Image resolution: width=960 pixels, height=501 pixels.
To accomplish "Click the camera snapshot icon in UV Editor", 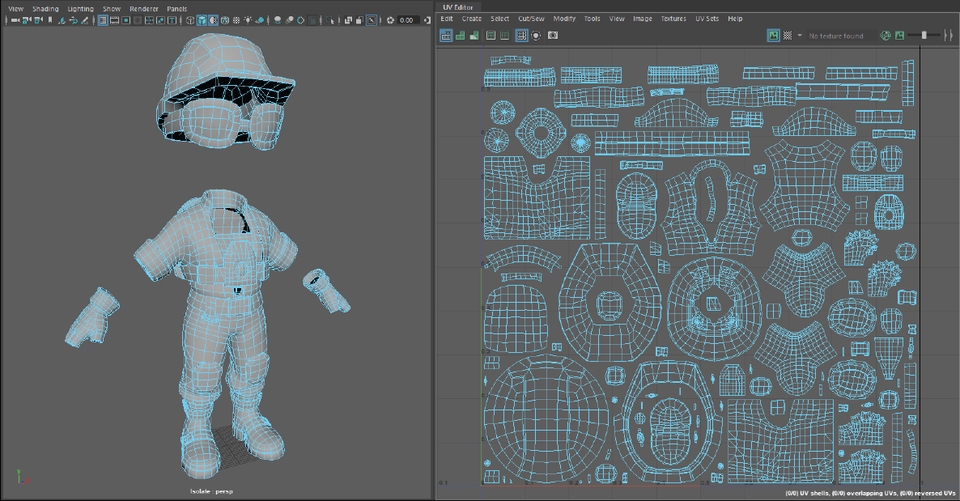I will click(x=553, y=35).
